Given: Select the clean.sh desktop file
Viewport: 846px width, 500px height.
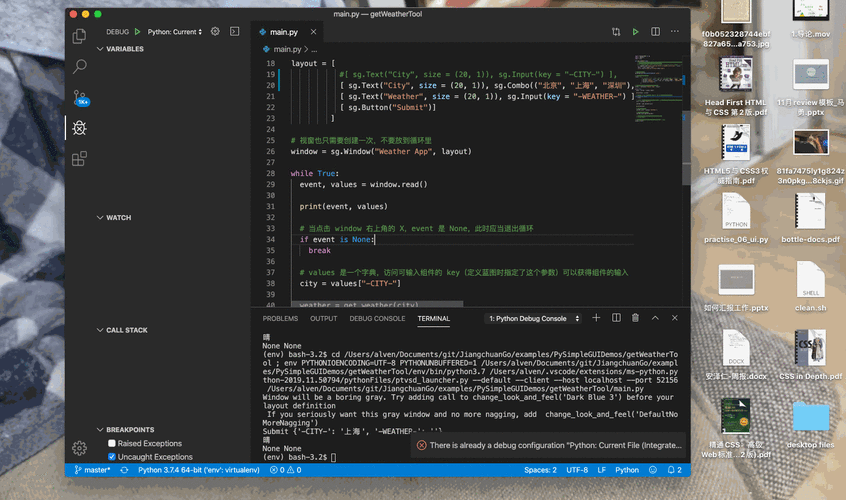Looking at the screenshot, I should [810, 286].
